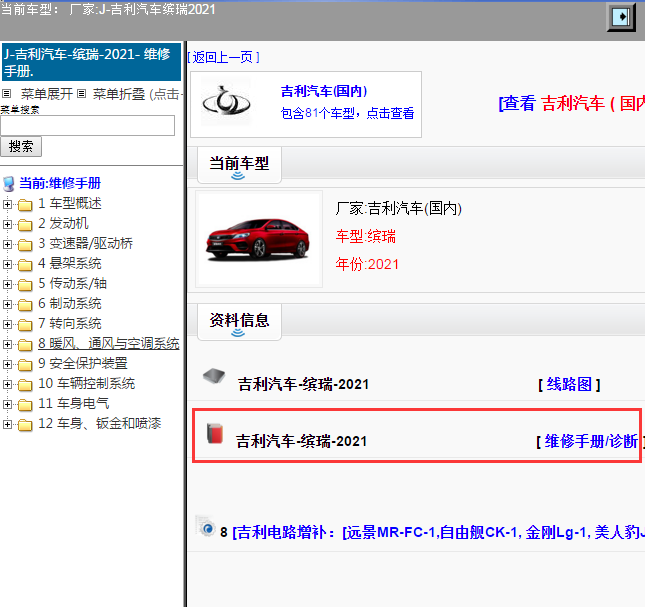Click the red Binrui car thumbnail
Image resolution: width=645 pixels, height=607 pixels.
tap(259, 239)
